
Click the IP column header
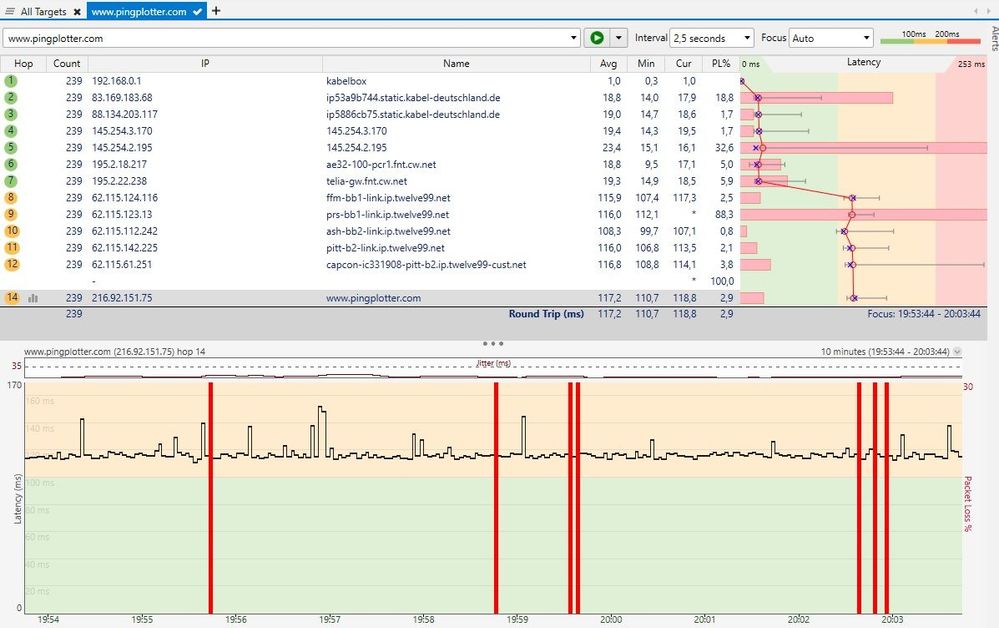205,64
